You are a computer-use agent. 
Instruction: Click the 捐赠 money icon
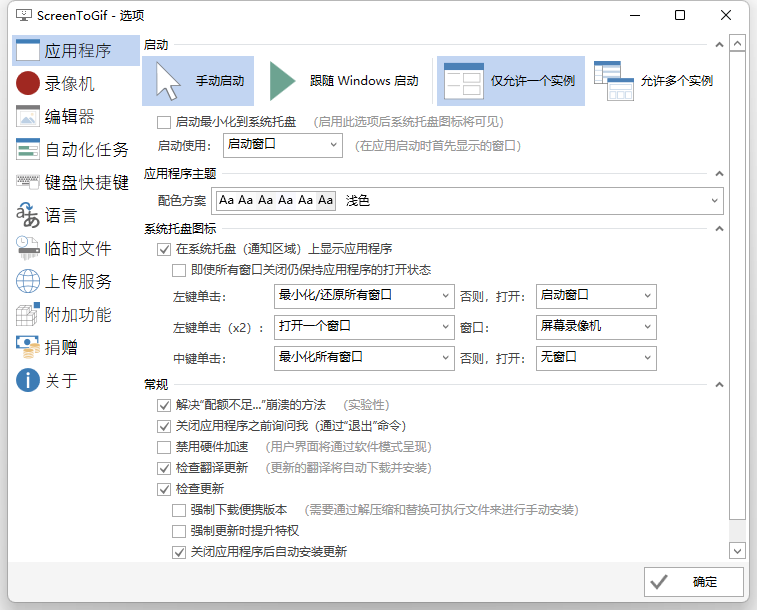[28, 347]
